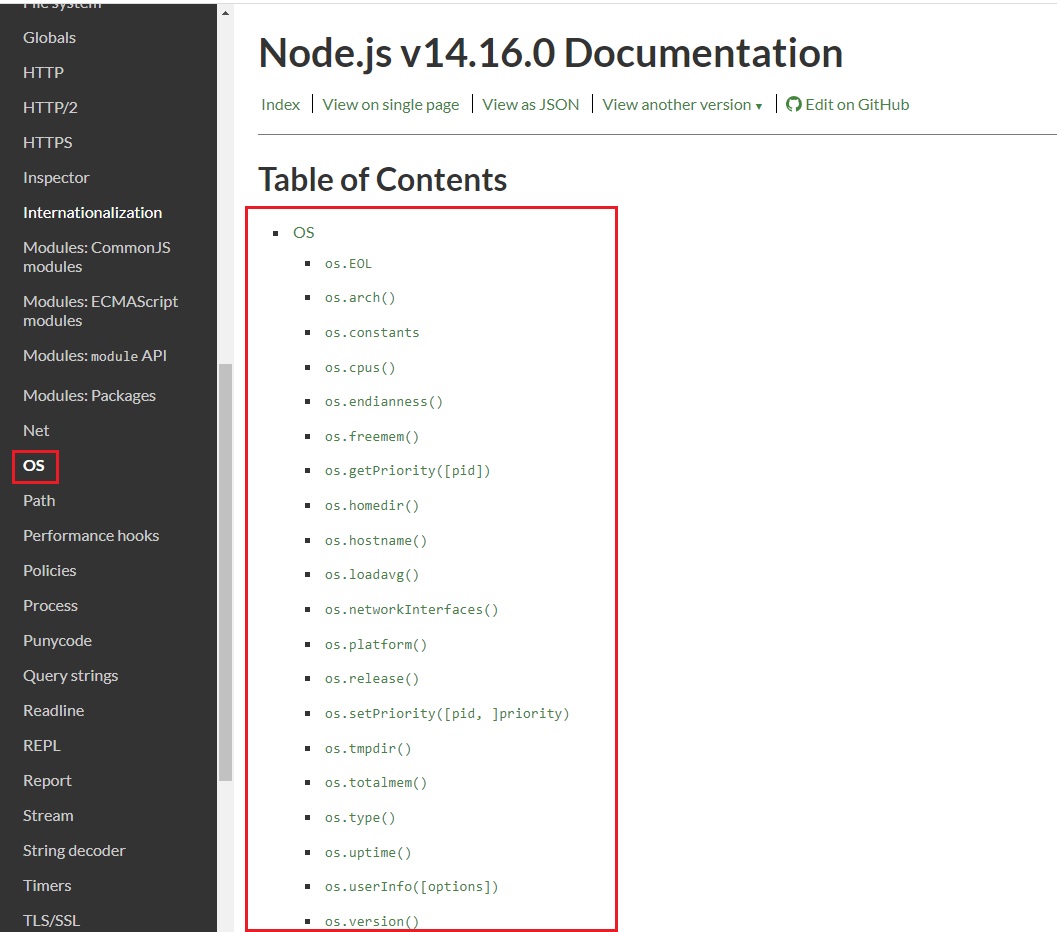Select HTTP/2 in the sidebar
This screenshot has height=932, width=1057.
pos(50,108)
